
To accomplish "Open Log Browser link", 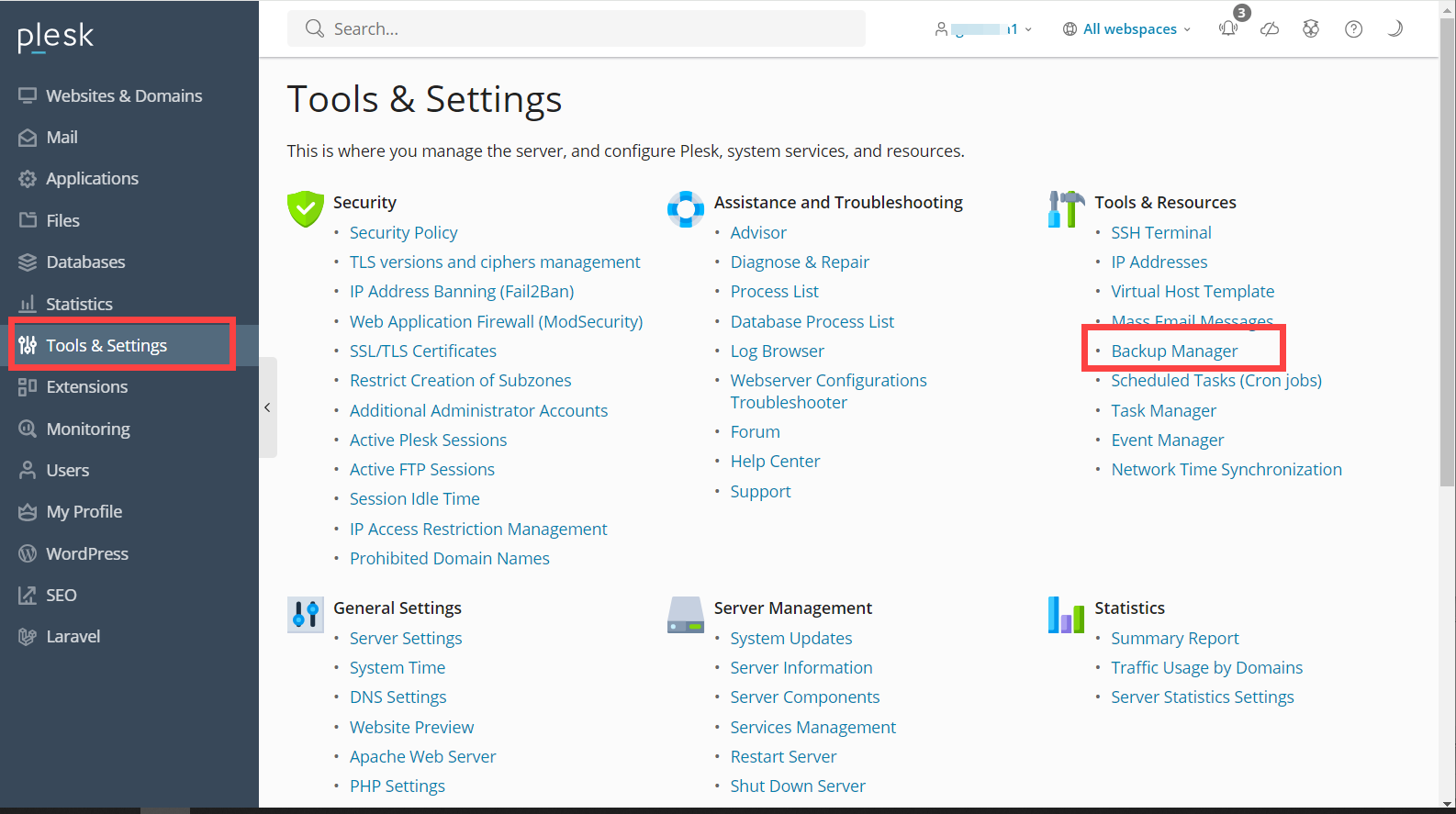I will [777, 351].
